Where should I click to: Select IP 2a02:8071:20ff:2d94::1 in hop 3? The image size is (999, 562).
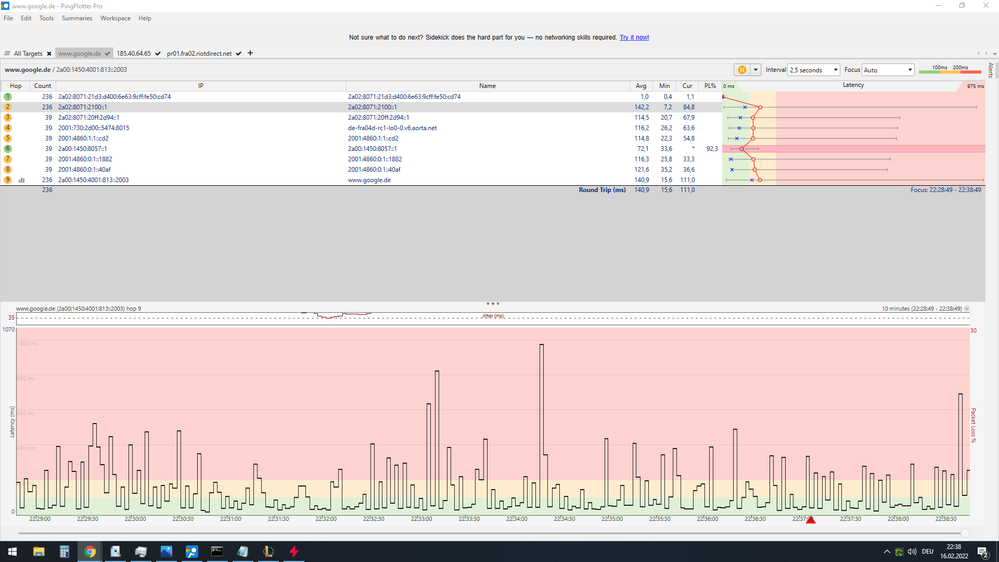click(x=89, y=118)
